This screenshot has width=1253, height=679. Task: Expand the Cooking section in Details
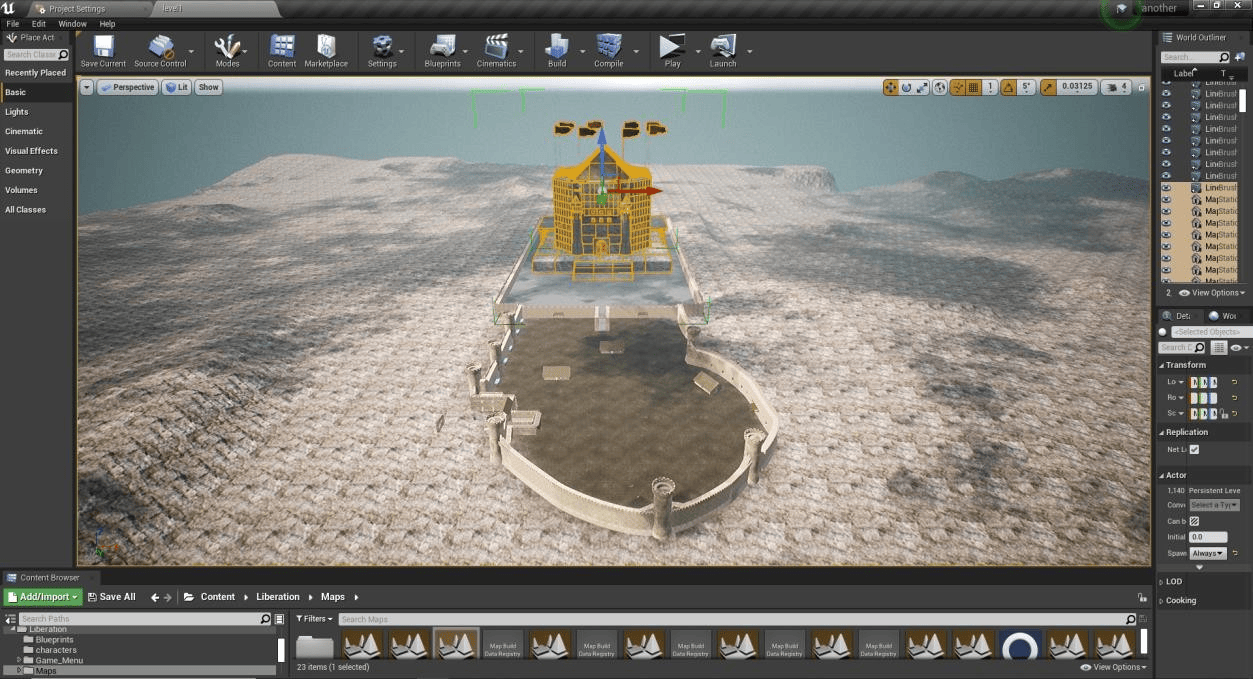1161,600
